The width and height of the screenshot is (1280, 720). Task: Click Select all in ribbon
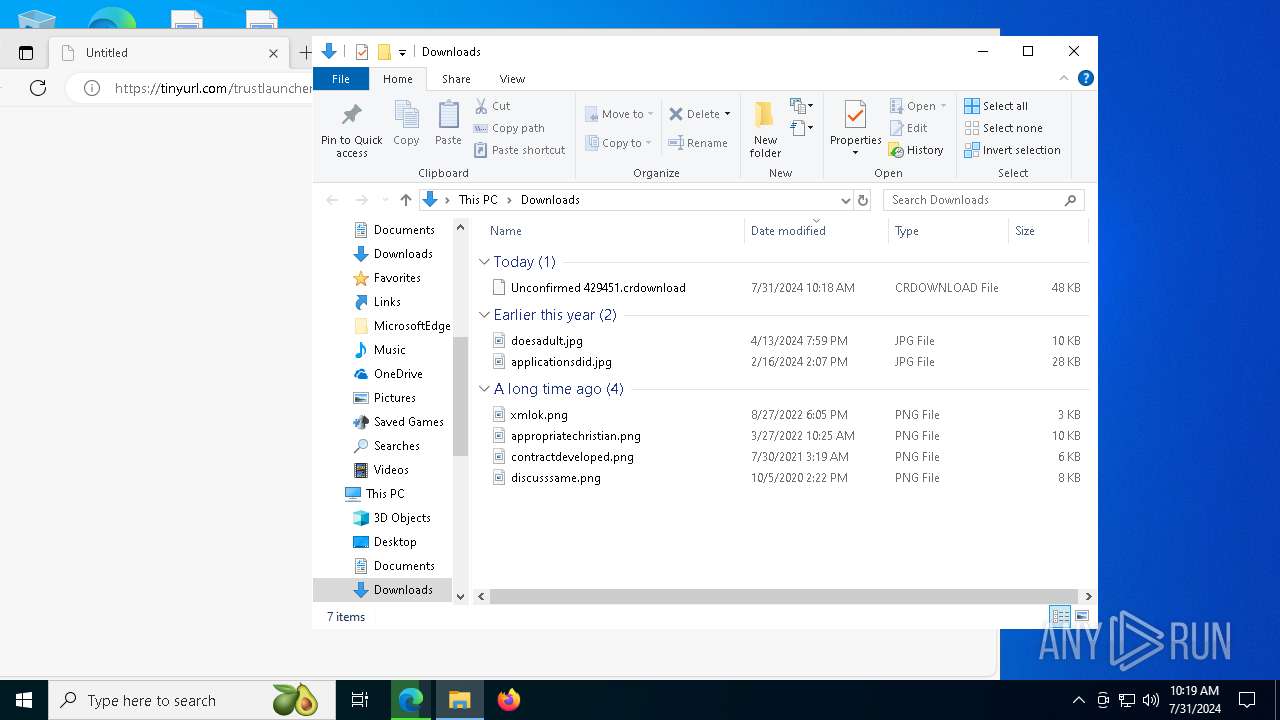[x=996, y=106]
